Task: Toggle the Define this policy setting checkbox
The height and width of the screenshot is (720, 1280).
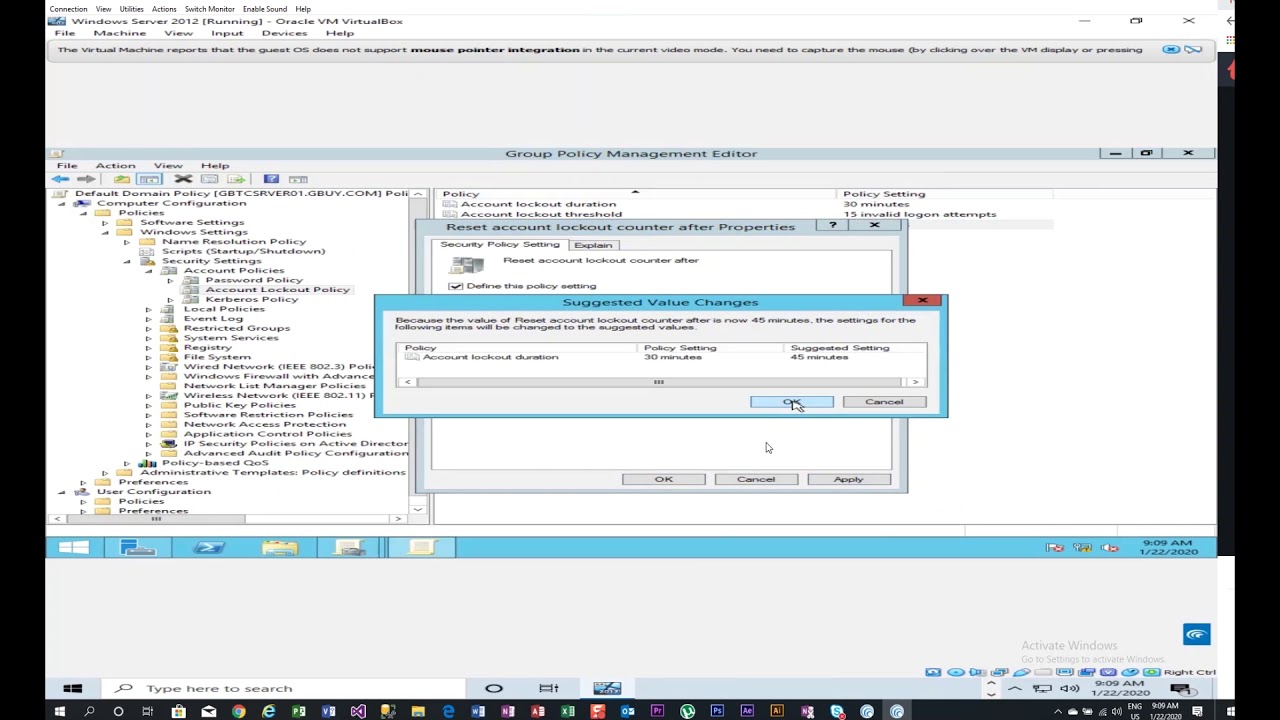Action: point(456,286)
